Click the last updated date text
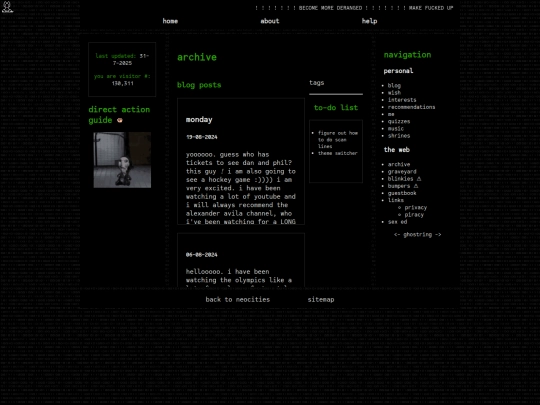Screen dimensions: 540x405 (122, 59)
